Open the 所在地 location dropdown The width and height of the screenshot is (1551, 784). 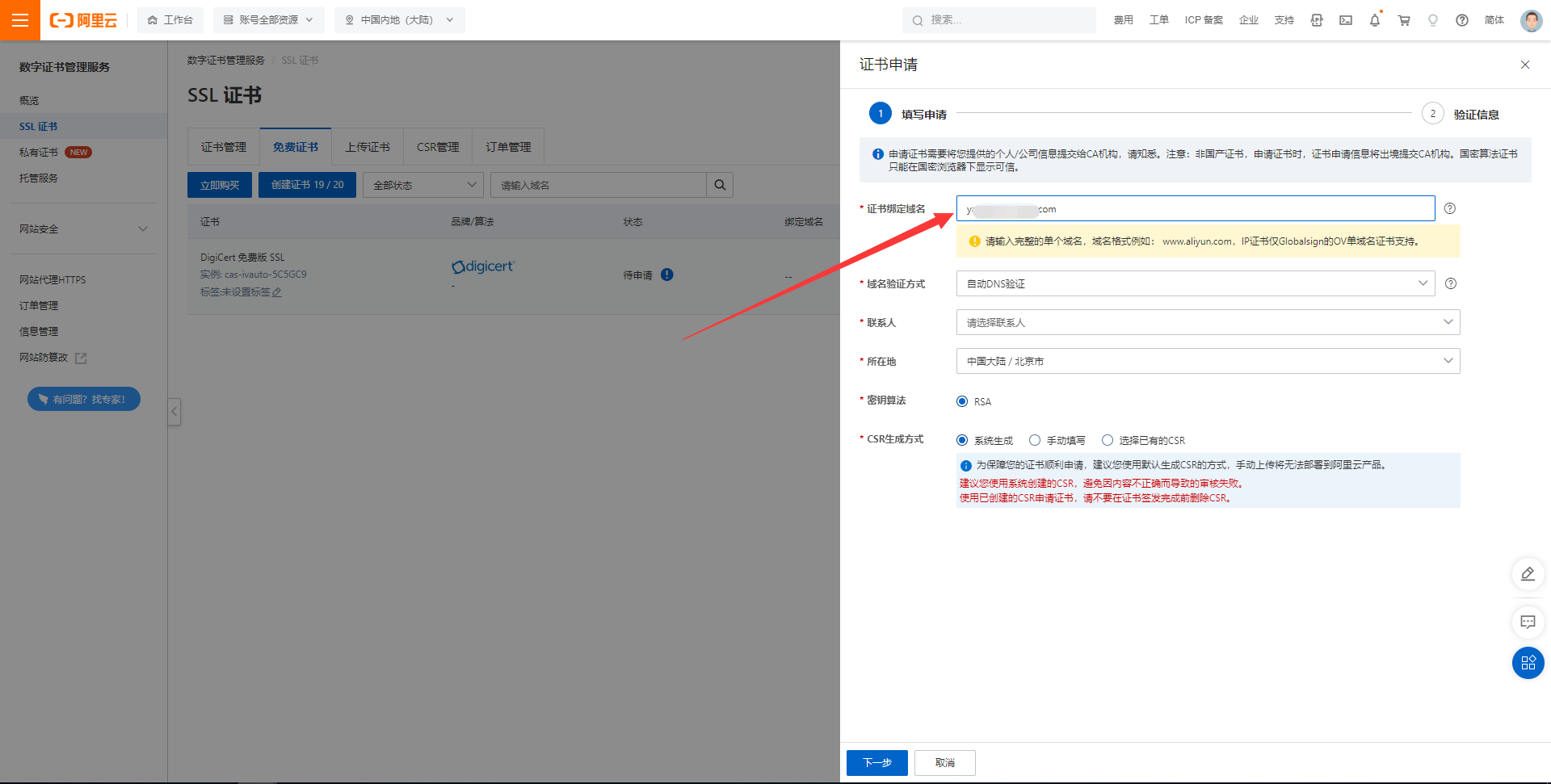pyautogui.click(x=1208, y=361)
